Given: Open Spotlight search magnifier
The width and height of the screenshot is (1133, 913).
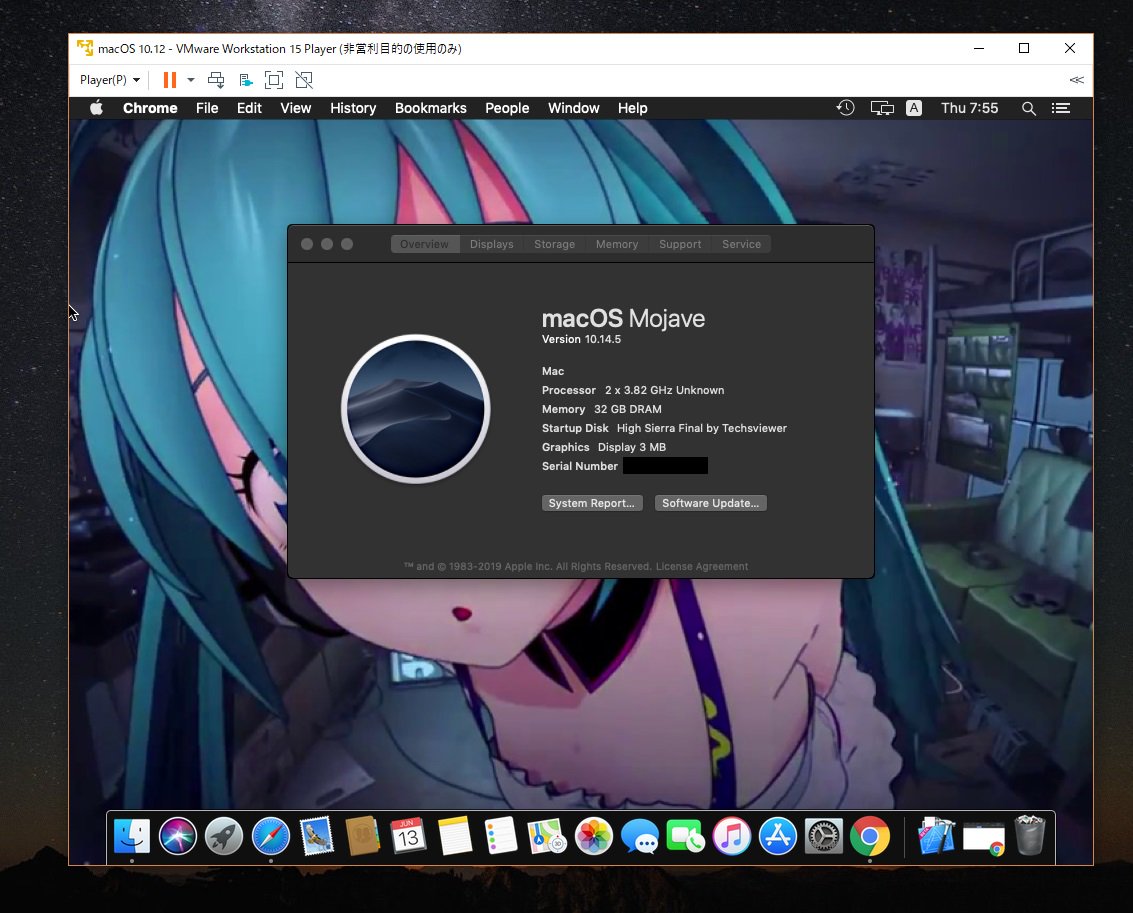Looking at the screenshot, I should click(x=1029, y=108).
